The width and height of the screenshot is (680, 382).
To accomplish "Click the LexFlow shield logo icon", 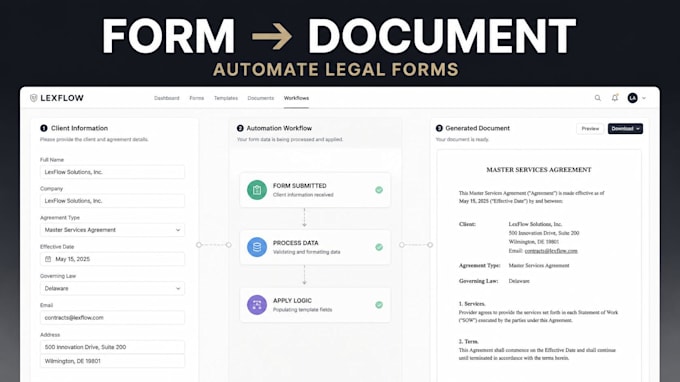I will (x=33, y=98).
